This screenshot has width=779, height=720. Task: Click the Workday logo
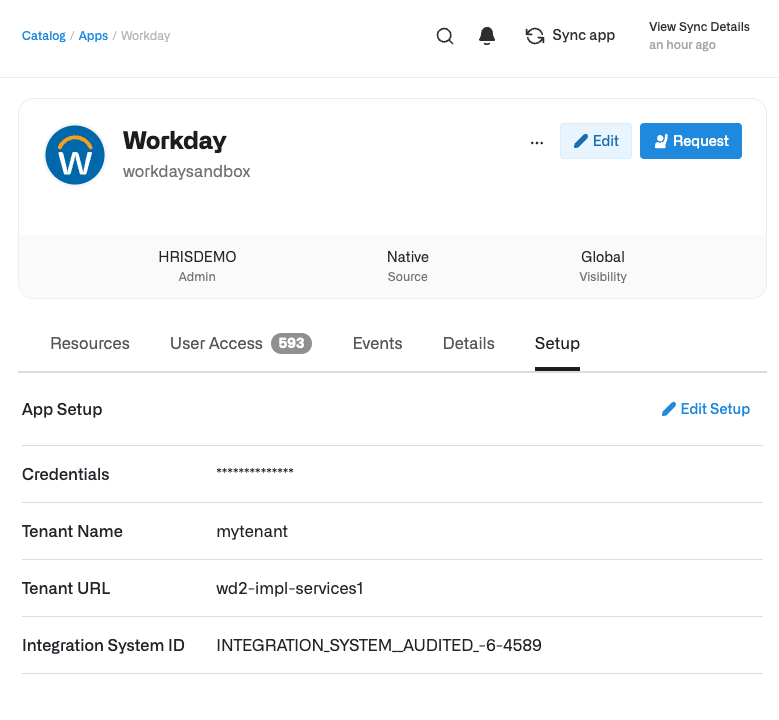[75, 155]
